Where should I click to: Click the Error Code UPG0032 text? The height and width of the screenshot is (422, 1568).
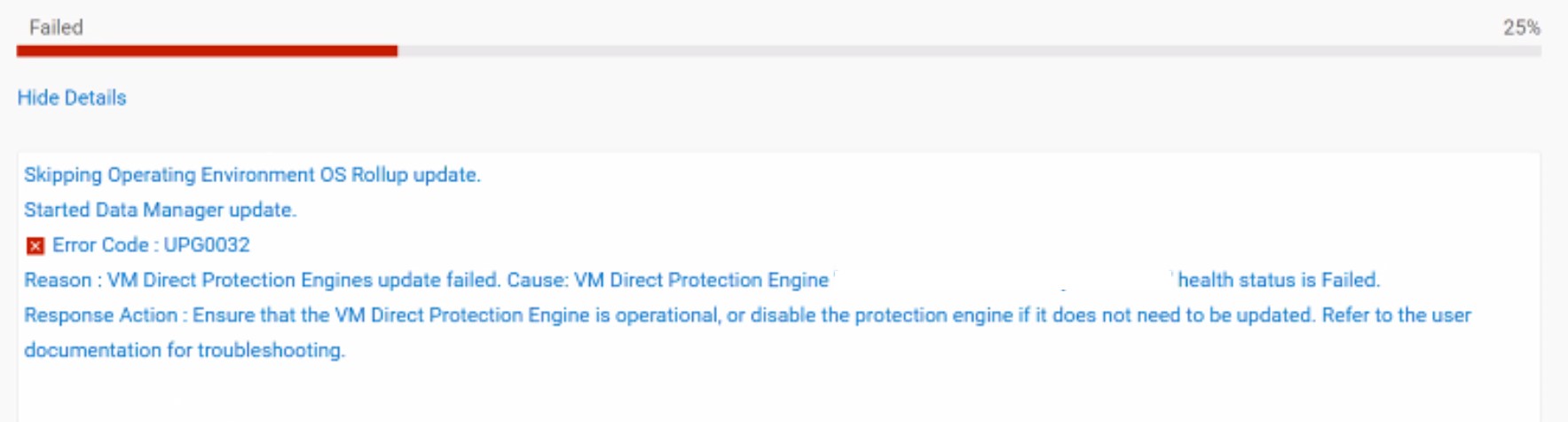pos(151,245)
